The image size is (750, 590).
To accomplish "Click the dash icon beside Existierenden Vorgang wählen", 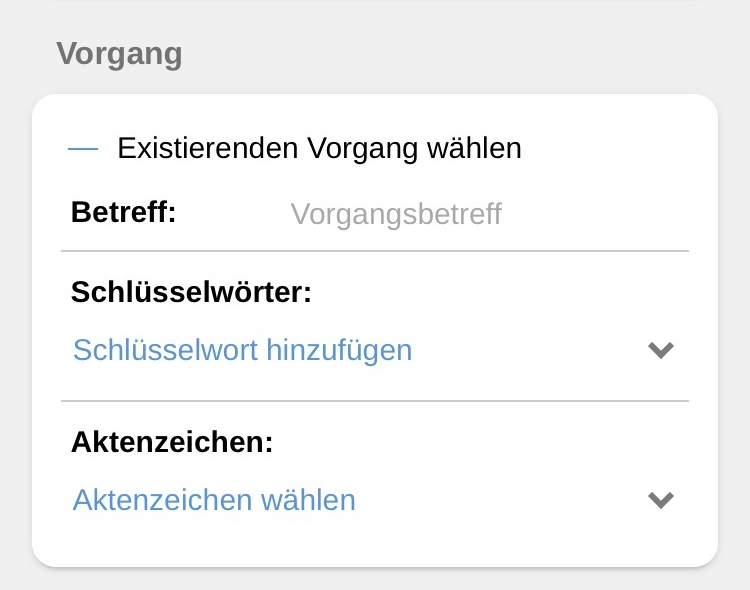I will (83, 149).
